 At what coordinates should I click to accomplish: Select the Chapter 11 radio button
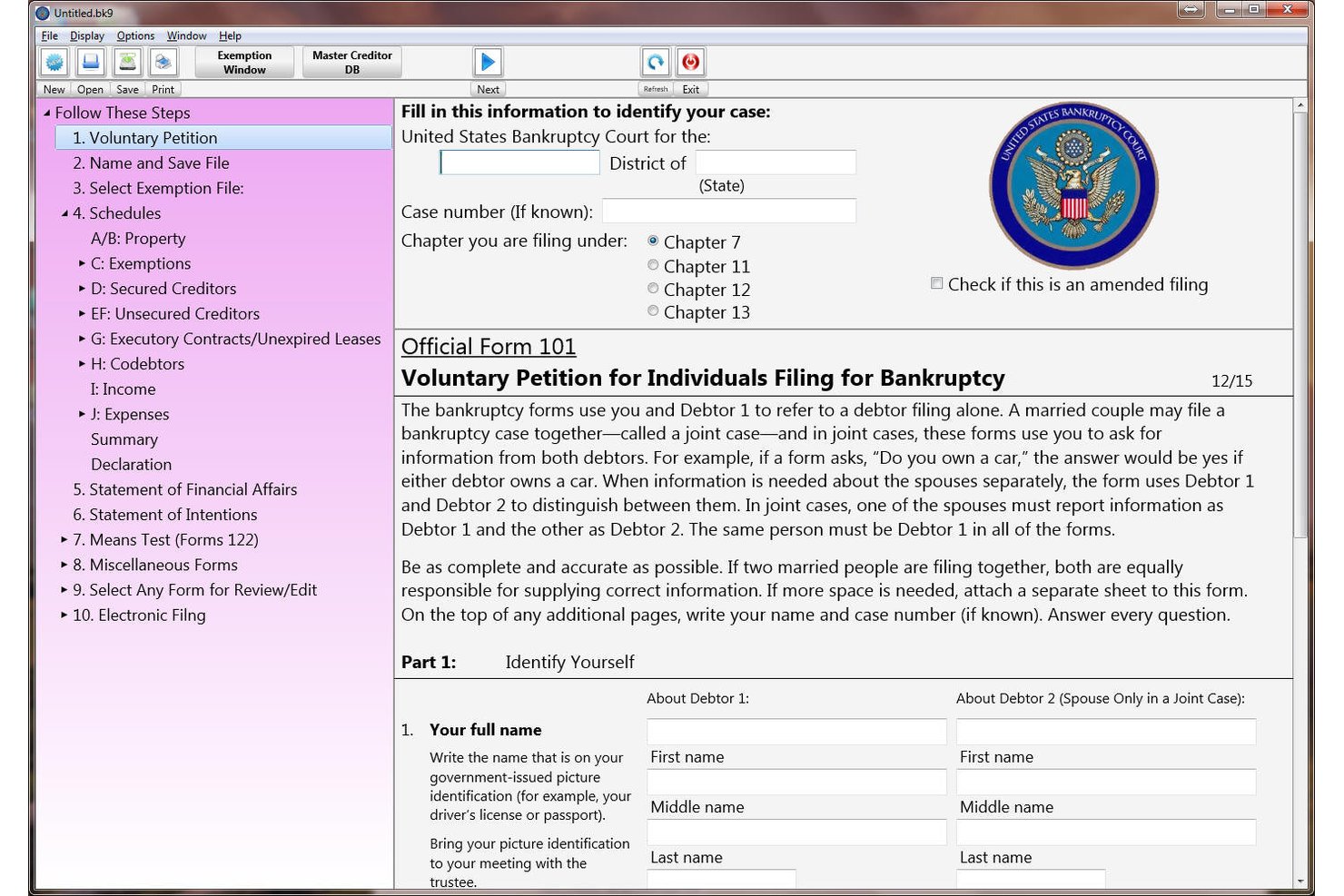click(653, 265)
